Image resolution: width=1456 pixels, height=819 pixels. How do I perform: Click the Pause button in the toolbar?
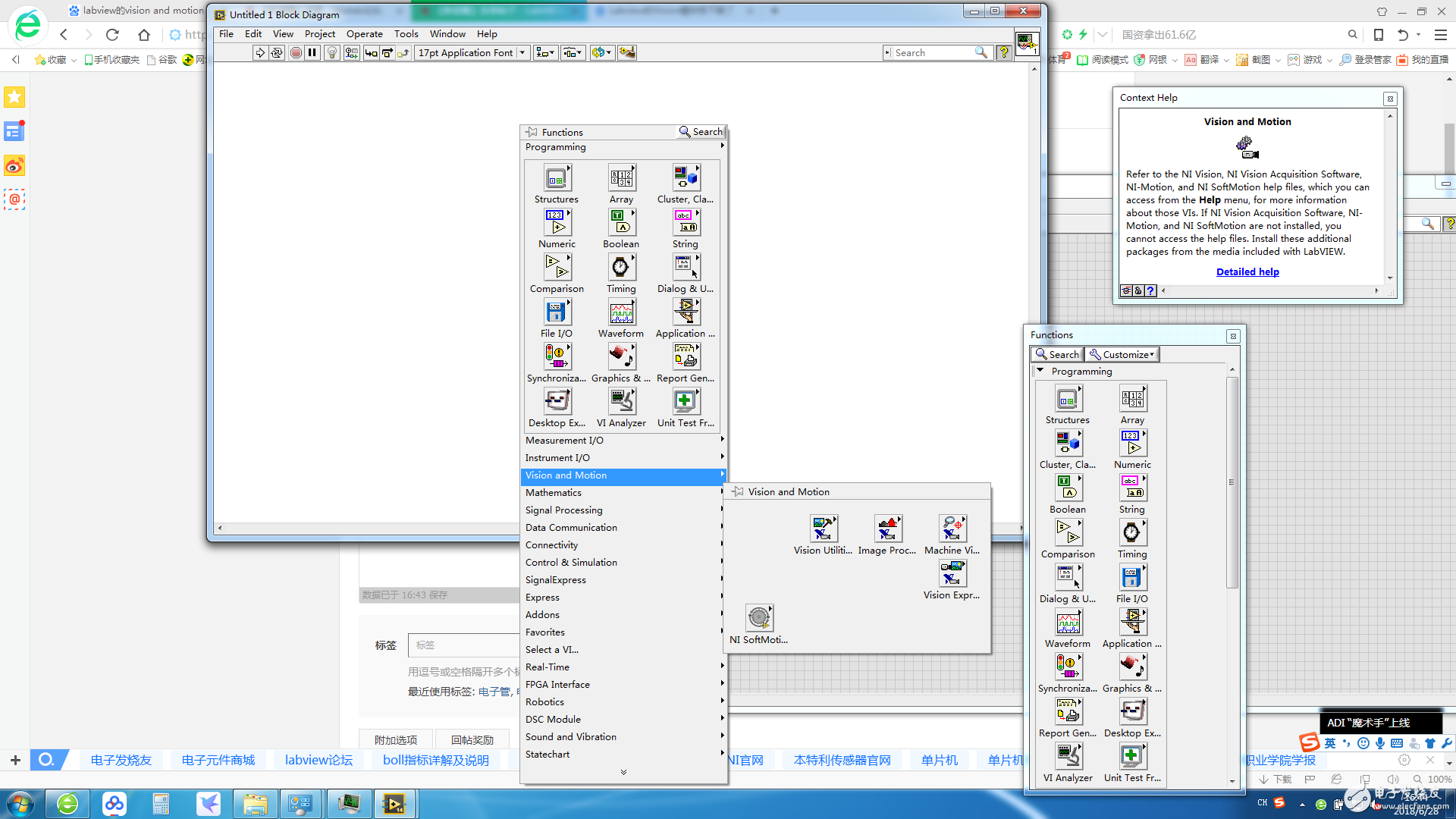[312, 52]
